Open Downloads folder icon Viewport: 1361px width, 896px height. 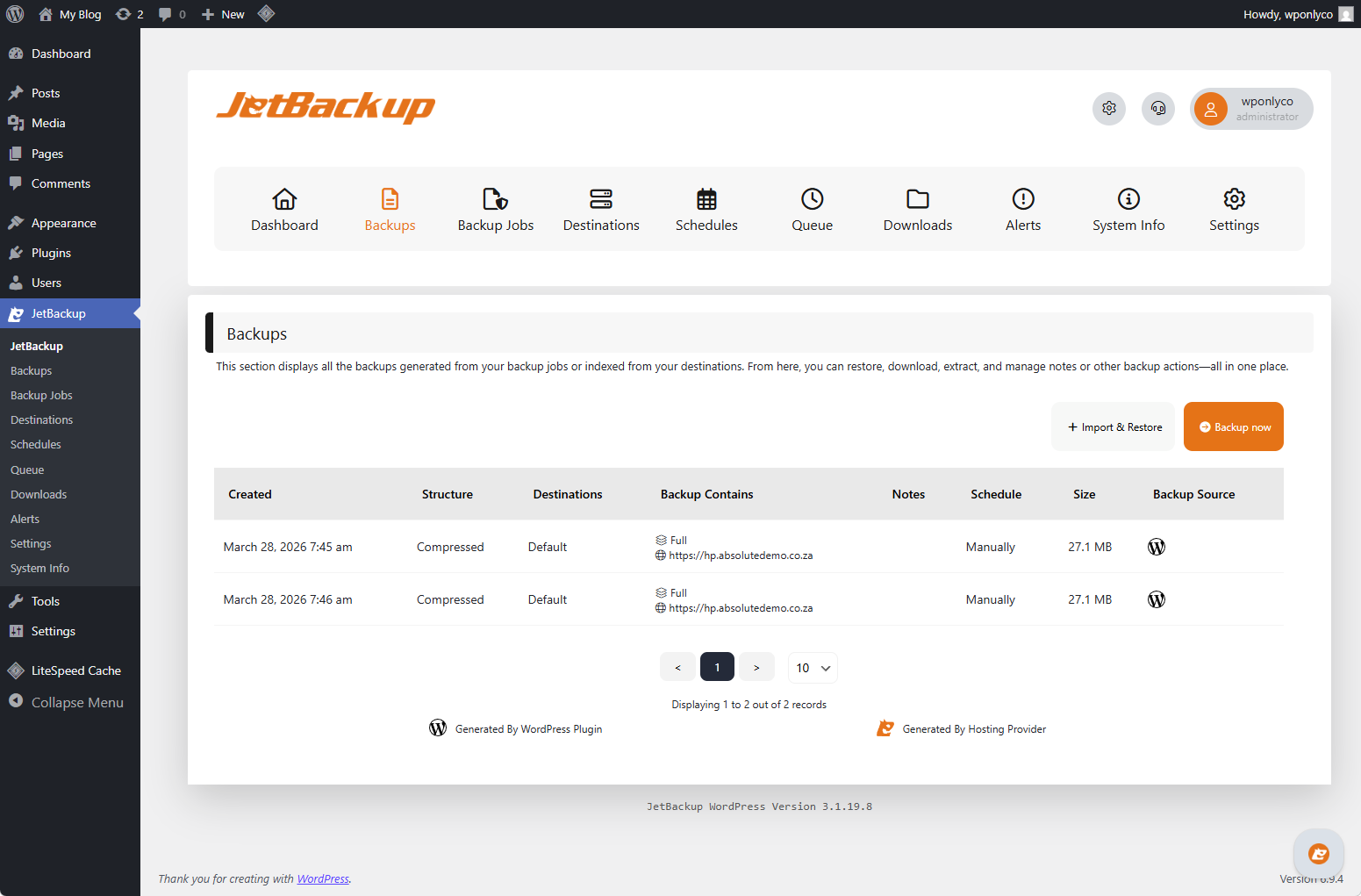pos(918,199)
